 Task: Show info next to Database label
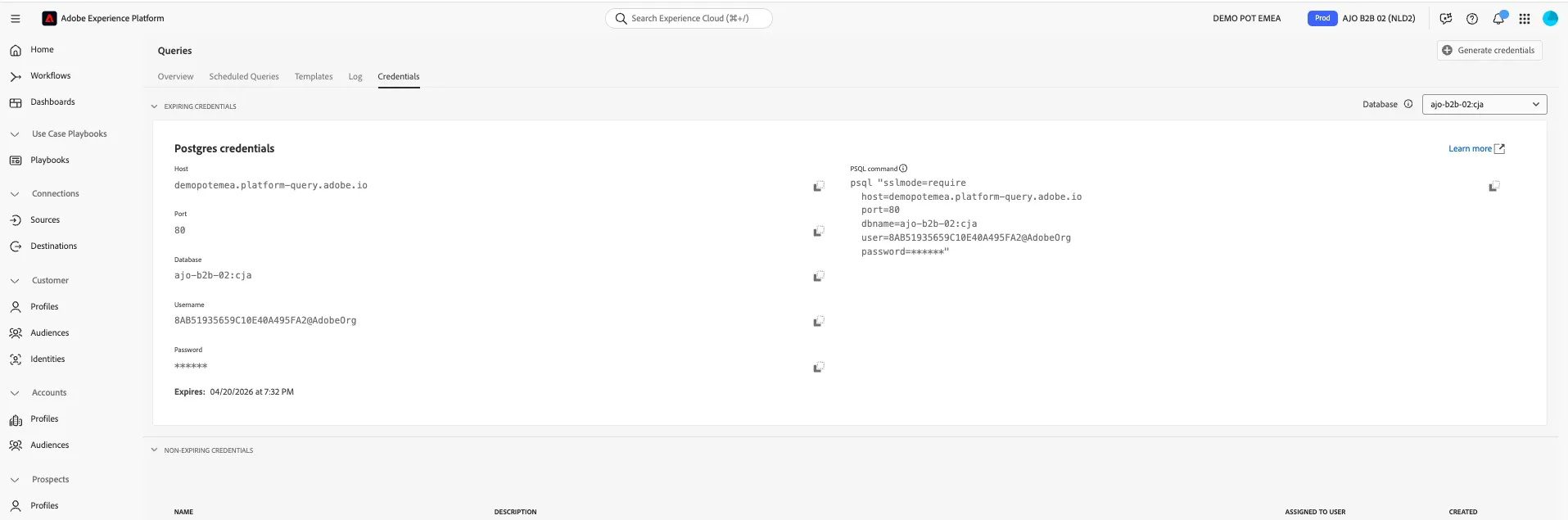(1408, 104)
